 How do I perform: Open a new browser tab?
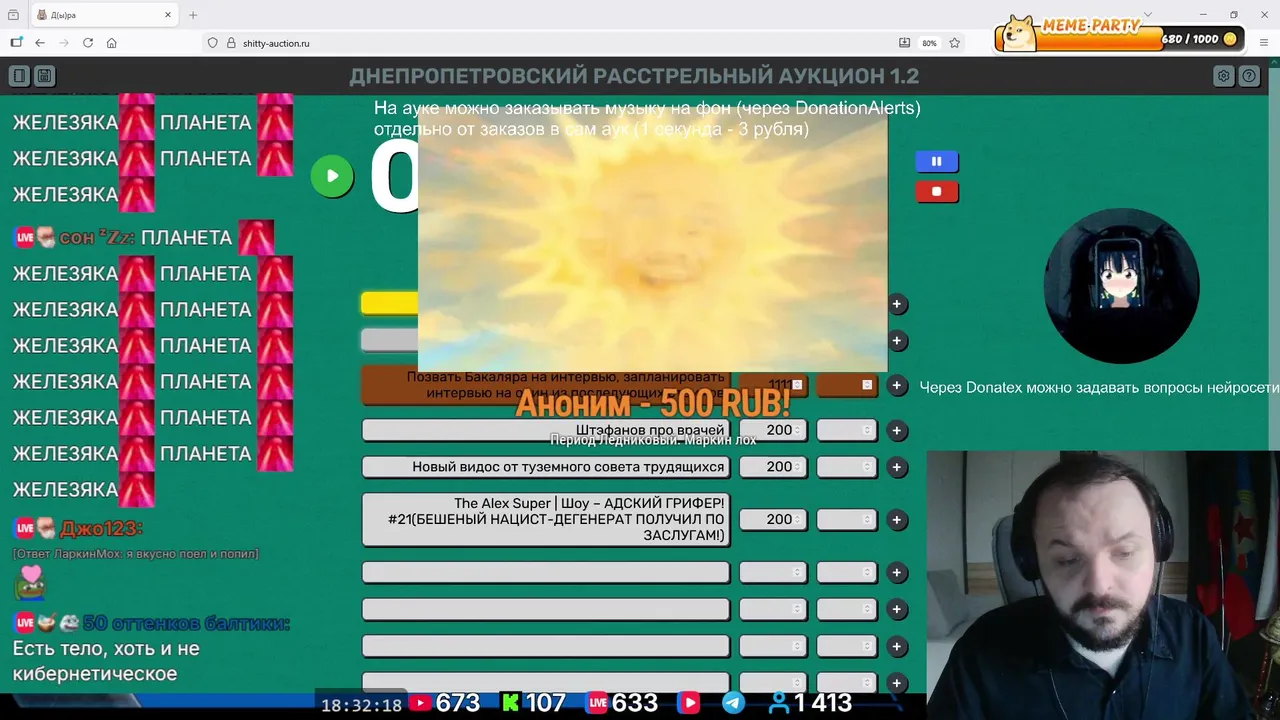(193, 15)
